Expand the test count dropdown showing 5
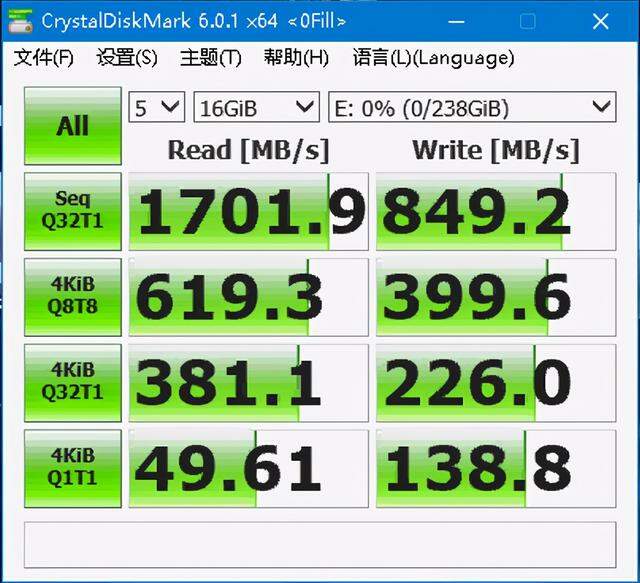Screen dimensions: 640x583 click(157, 107)
